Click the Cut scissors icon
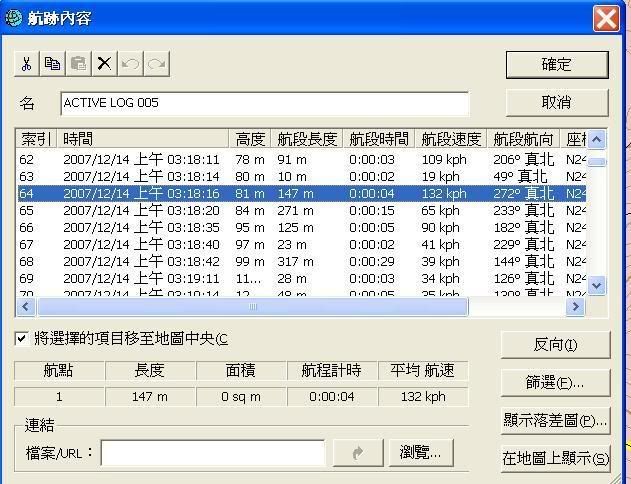Image resolution: width=631 pixels, height=484 pixels. click(27, 64)
